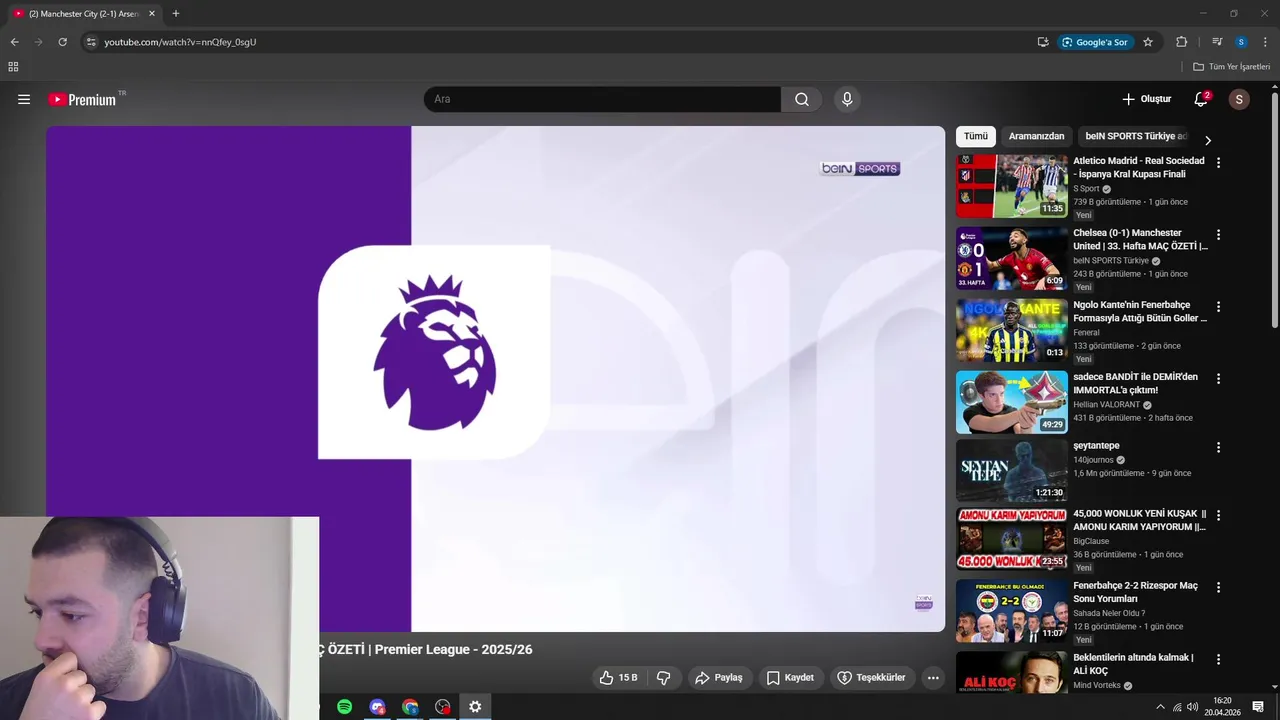The height and width of the screenshot is (720, 1280).
Task: Bookmark this page with star icon
Action: click(x=1148, y=42)
